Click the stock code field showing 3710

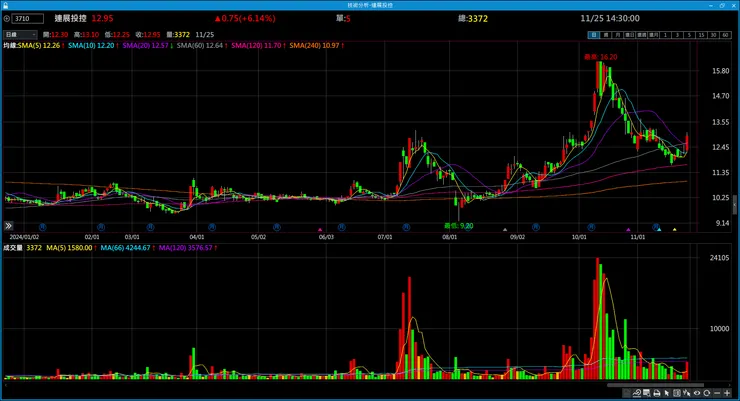click(28, 19)
